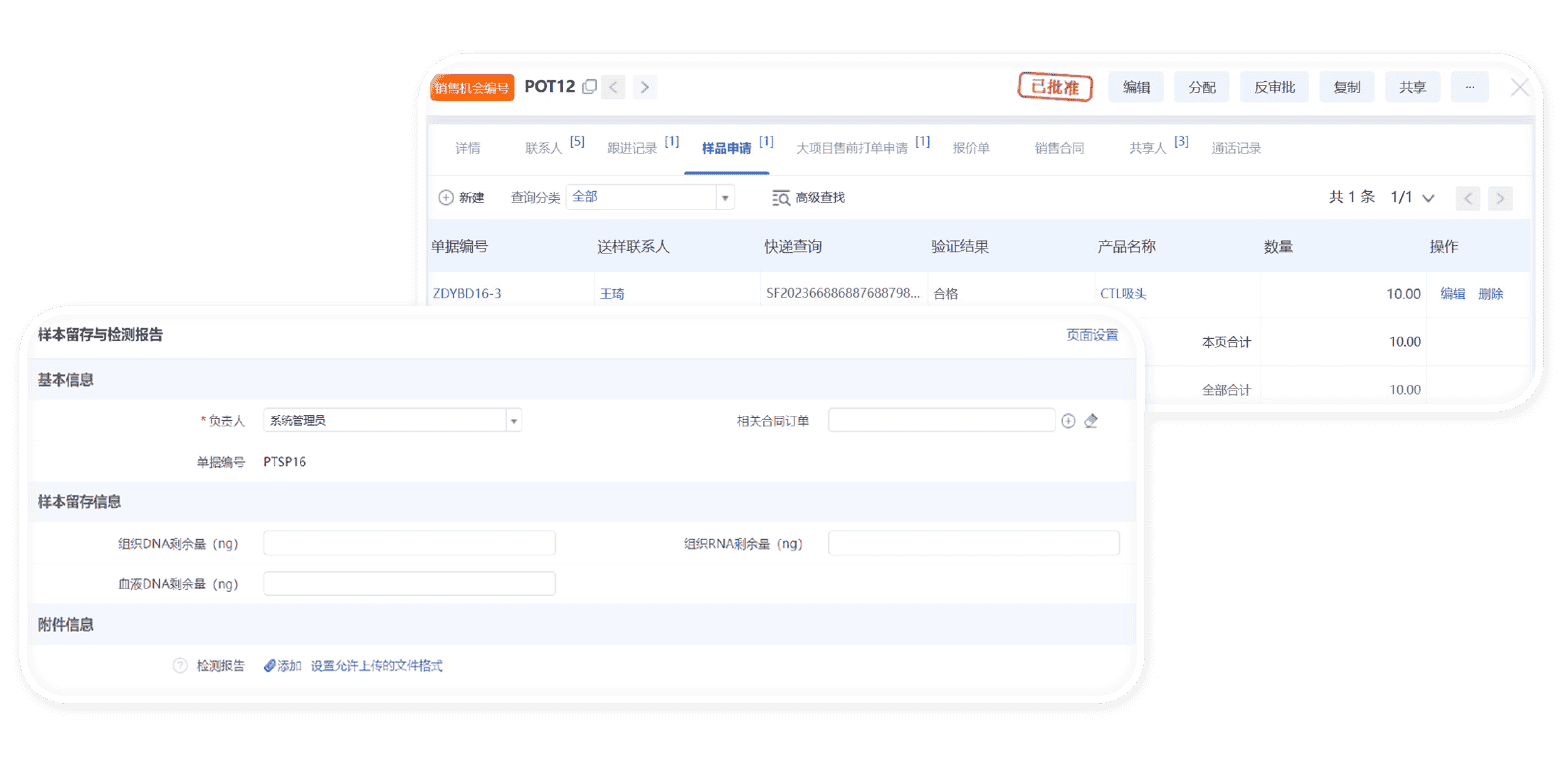Open the ZDYBD16-3 record link
This screenshot has width=1560, height=762.
[x=467, y=294]
